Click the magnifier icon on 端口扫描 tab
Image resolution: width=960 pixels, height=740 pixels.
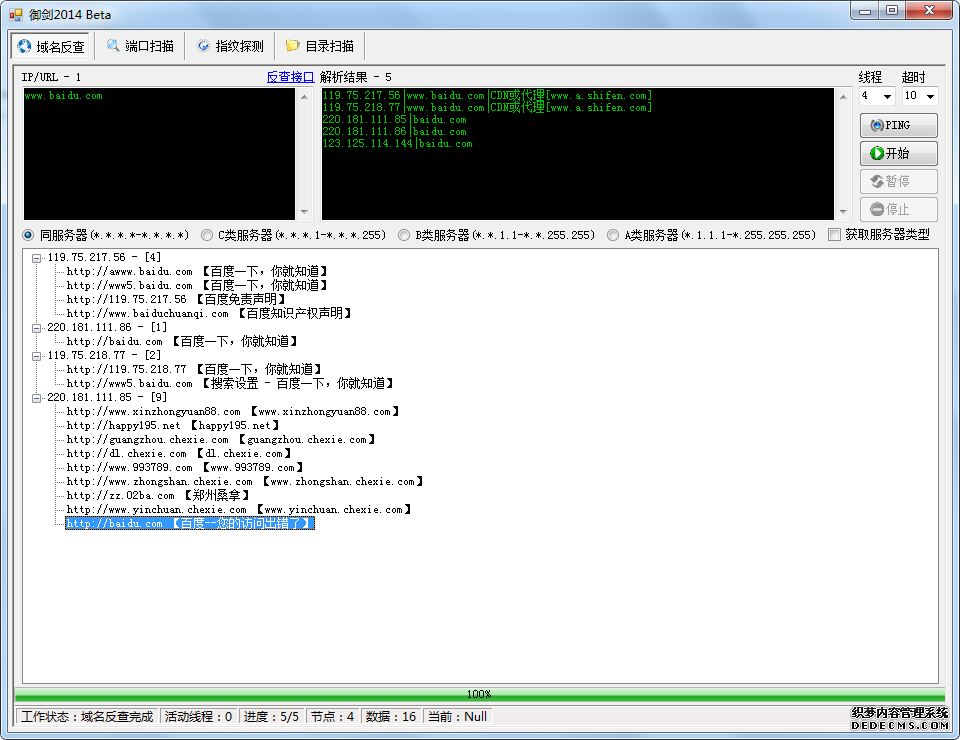113,46
